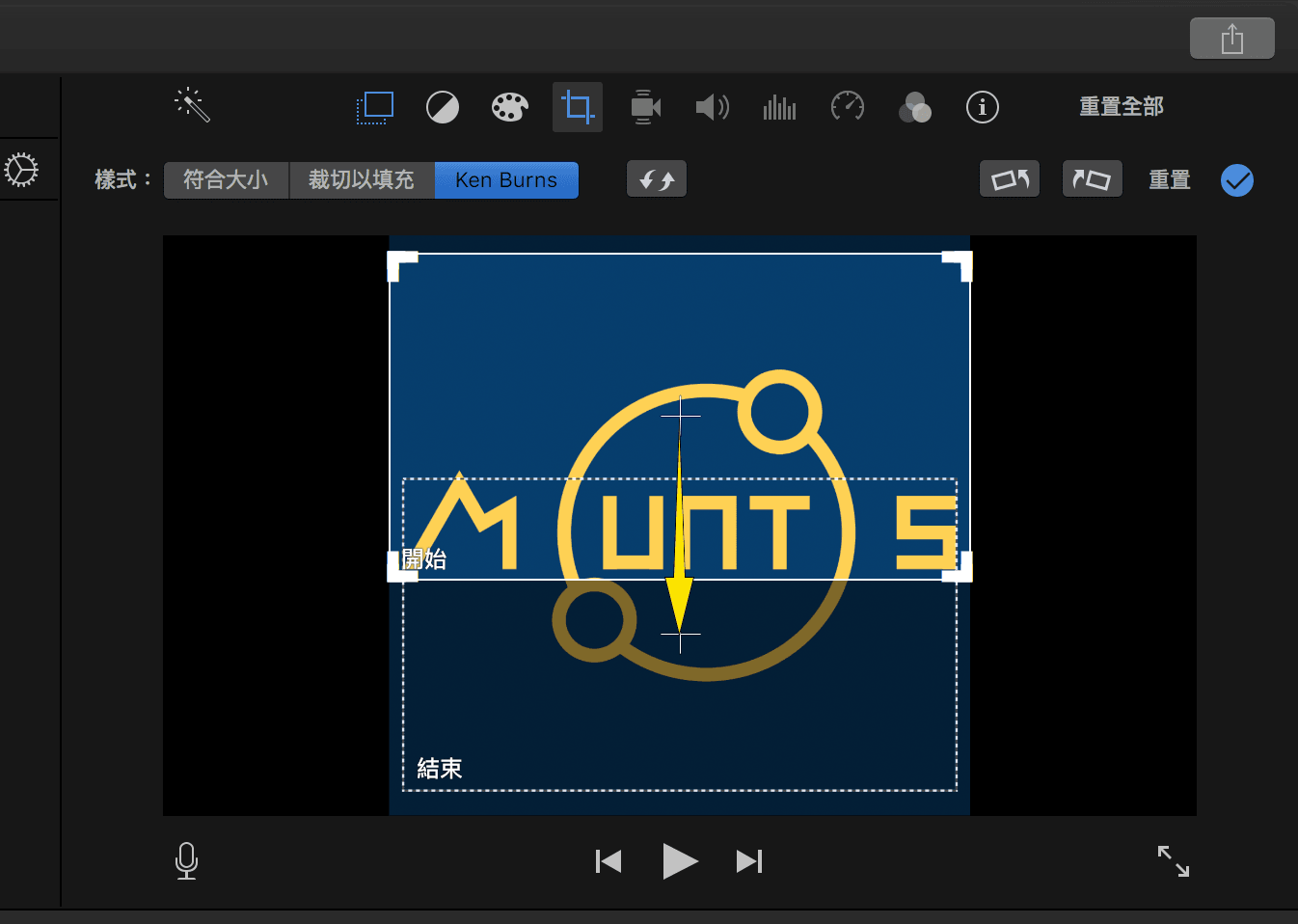Click the top-left start frame crop handle
Screen dimensions: 1298x924
[x=401, y=265]
